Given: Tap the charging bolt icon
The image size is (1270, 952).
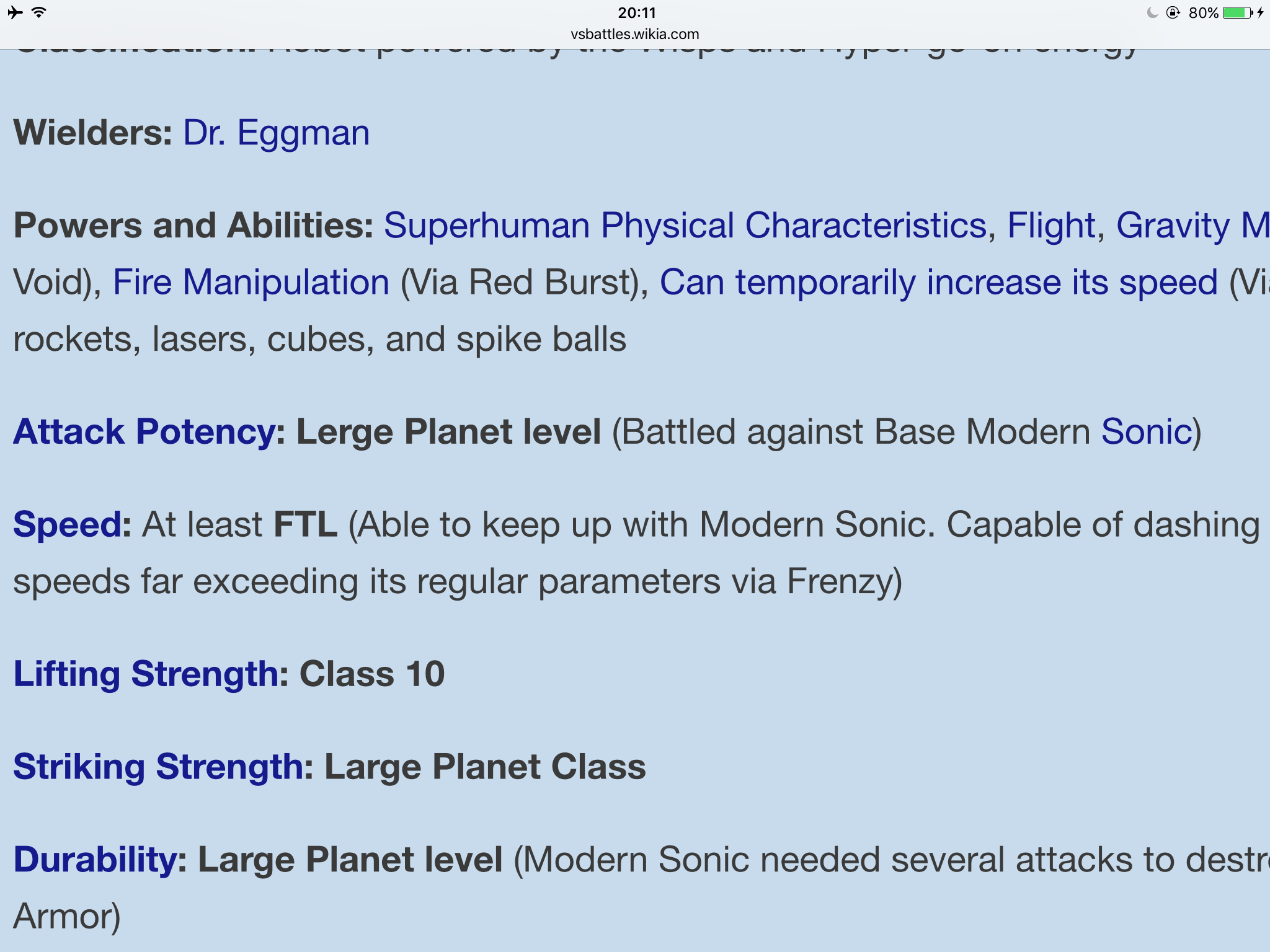Looking at the screenshot, I should [1261, 12].
